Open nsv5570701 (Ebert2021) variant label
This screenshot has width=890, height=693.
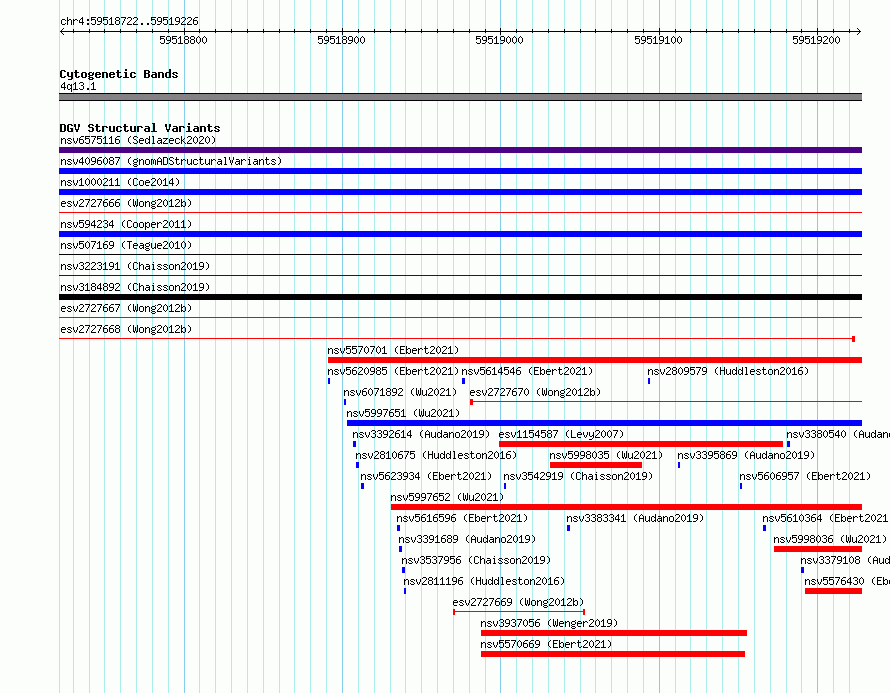click(x=393, y=350)
